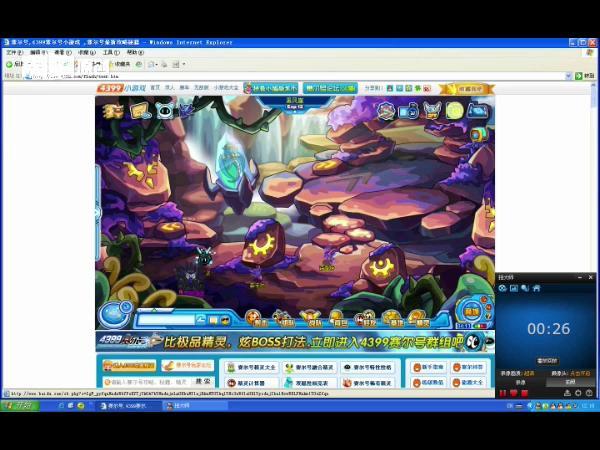Click the blue-yellow robot helper on right edge
This screenshot has width=600, height=450.
[479, 135]
